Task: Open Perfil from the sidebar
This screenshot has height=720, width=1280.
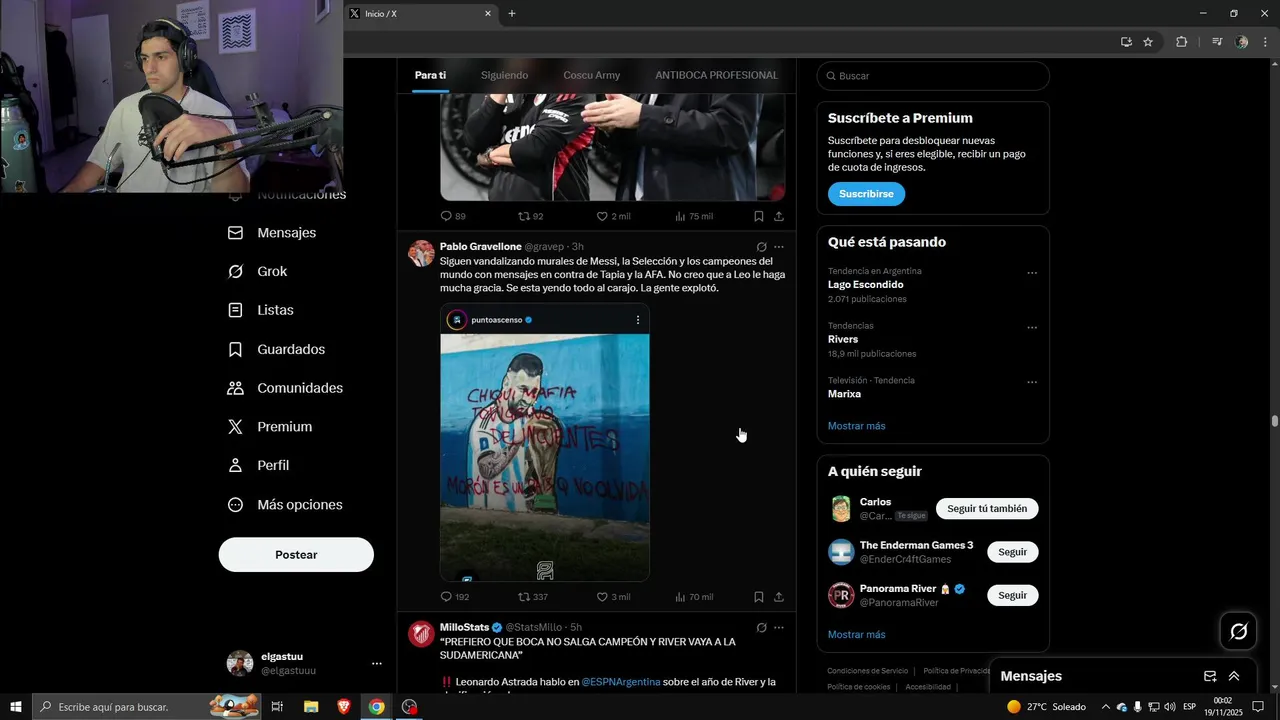Action: pyautogui.click(x=258, y=465)
